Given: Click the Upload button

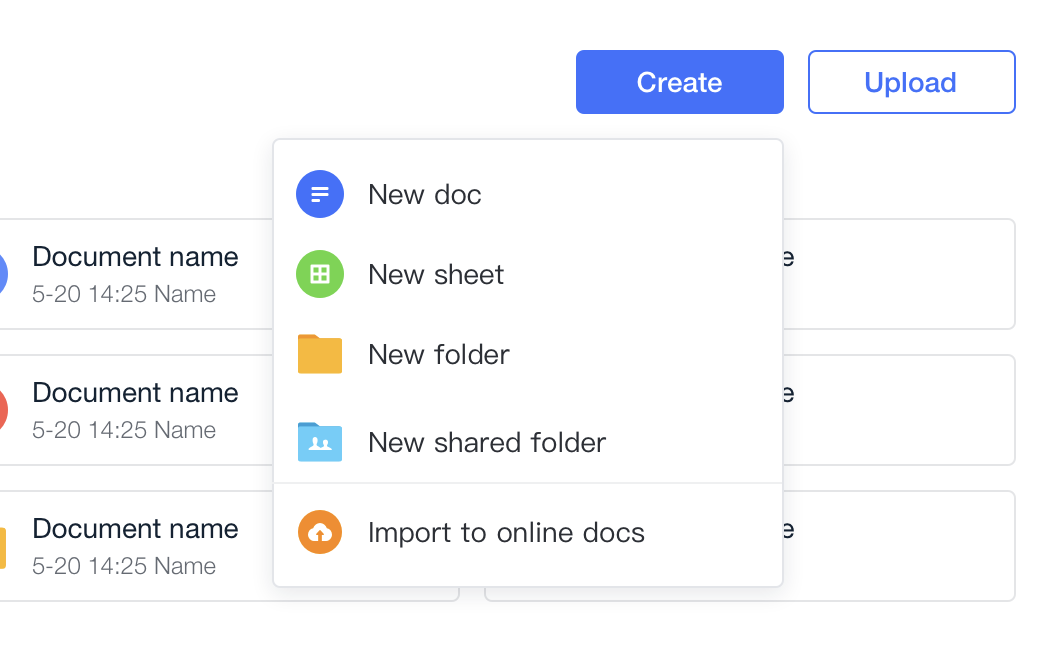Looking at the screenshot, I should pos(911,82).
